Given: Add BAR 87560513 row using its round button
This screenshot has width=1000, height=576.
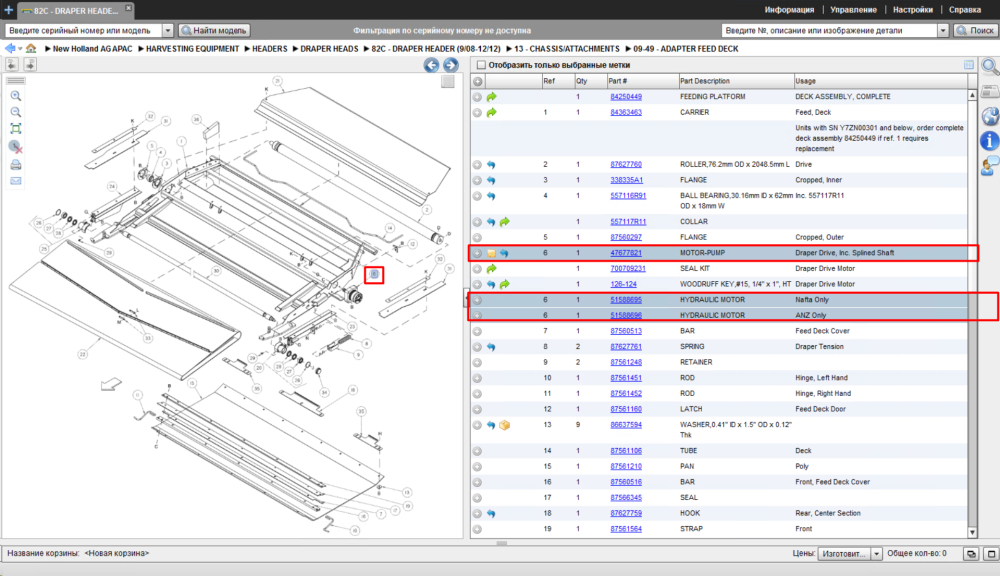Looking at the screenshot, I should pos(478,331).
